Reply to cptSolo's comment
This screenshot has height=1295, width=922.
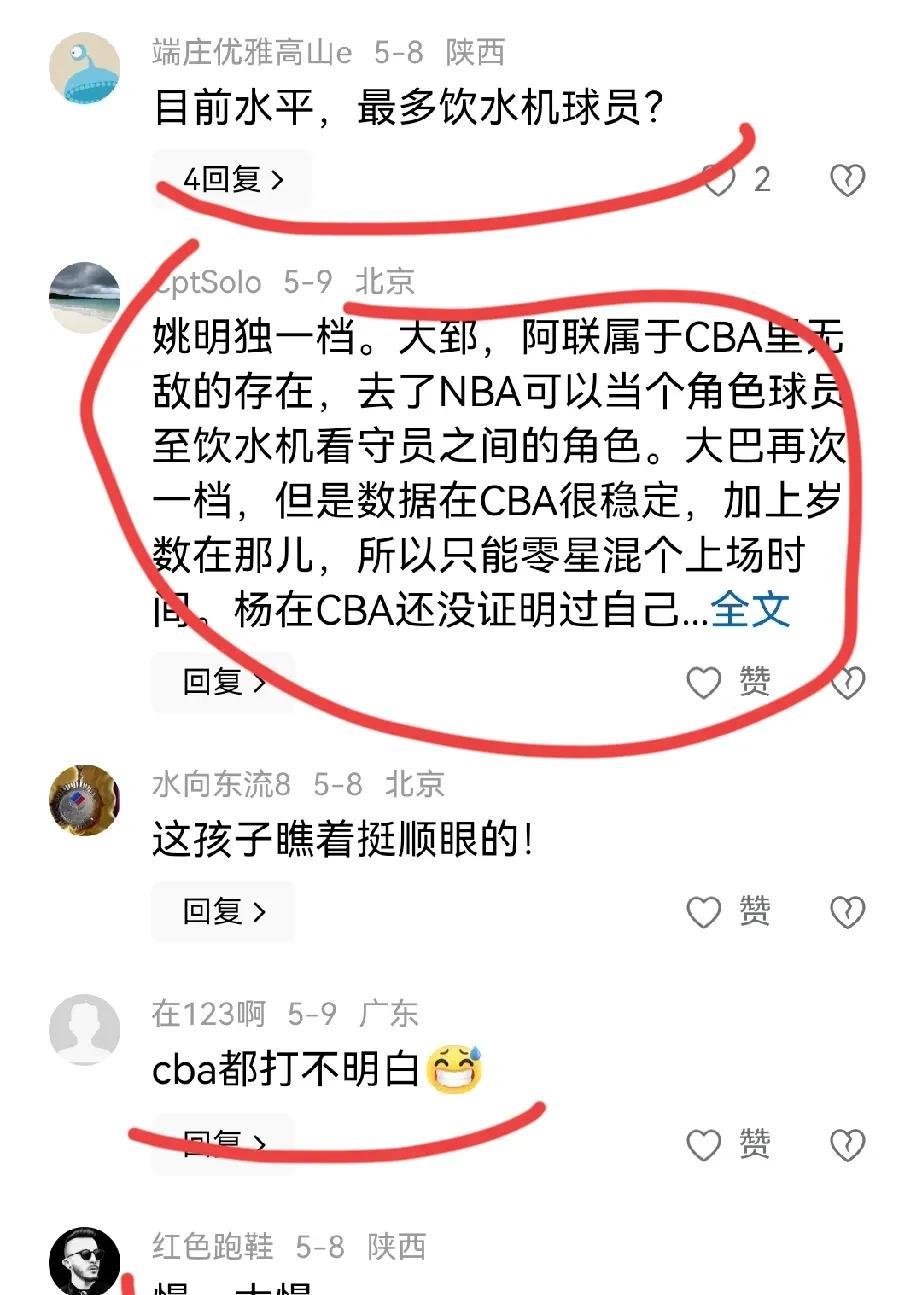[223, 682]
